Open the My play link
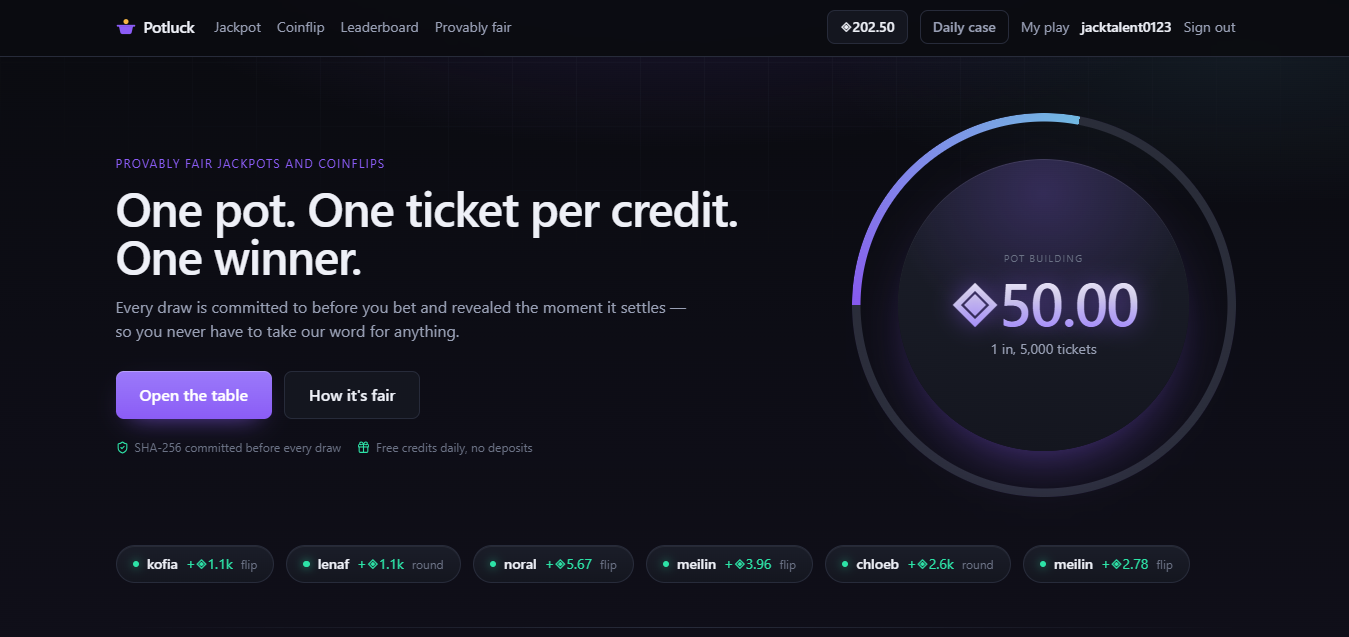This screenshot has width=1349, height=637. tap(1045, 27)
